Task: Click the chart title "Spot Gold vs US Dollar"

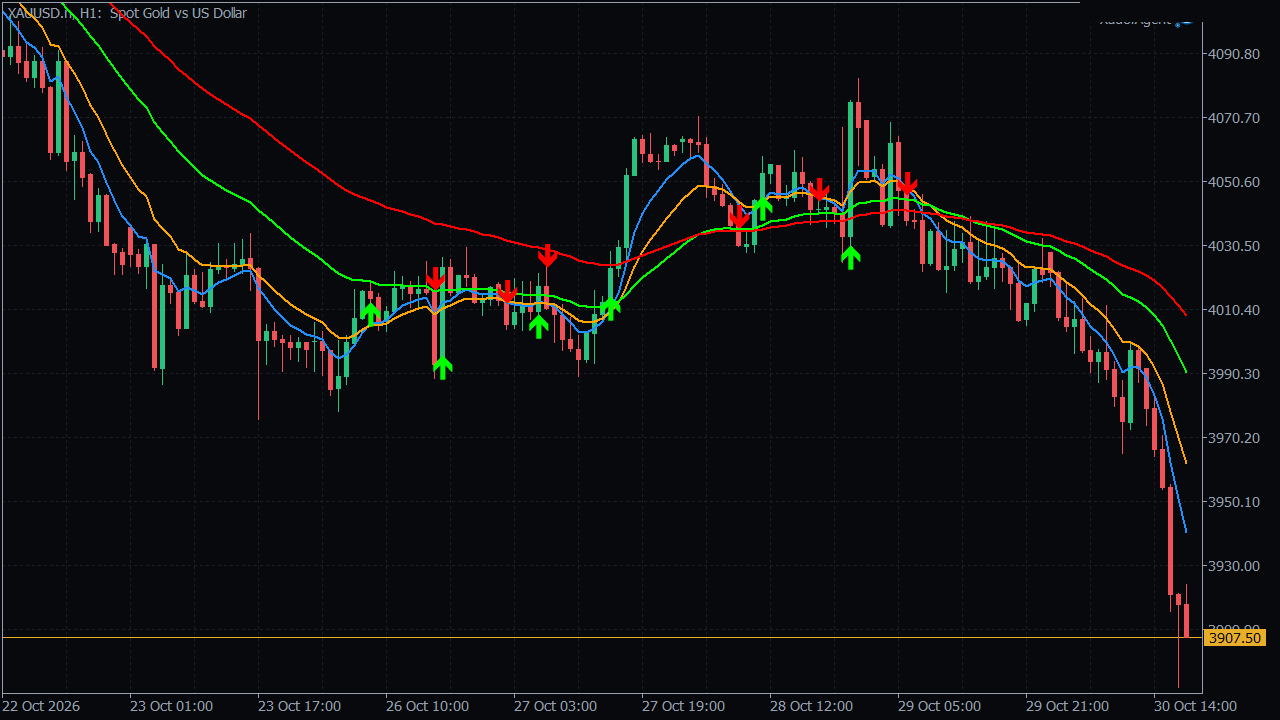Action: point(178,13)
